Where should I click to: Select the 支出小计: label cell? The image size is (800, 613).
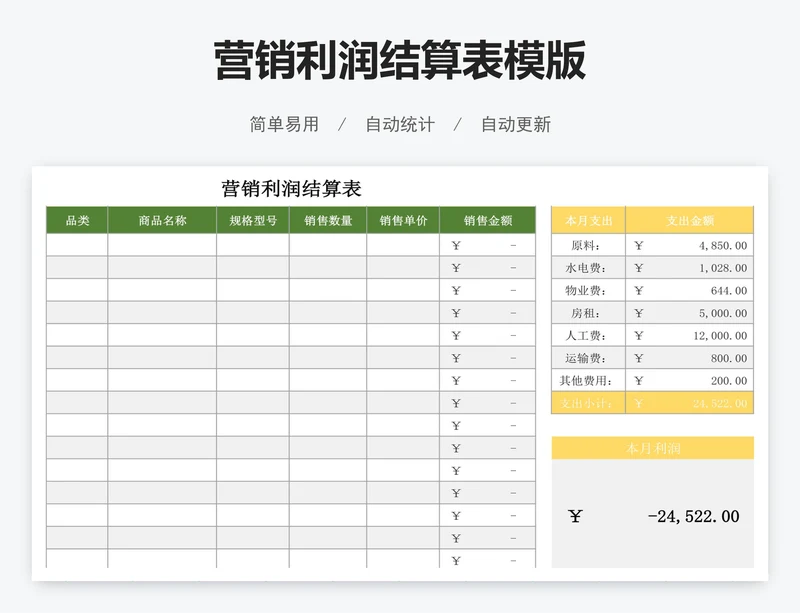tap(588, 403)
